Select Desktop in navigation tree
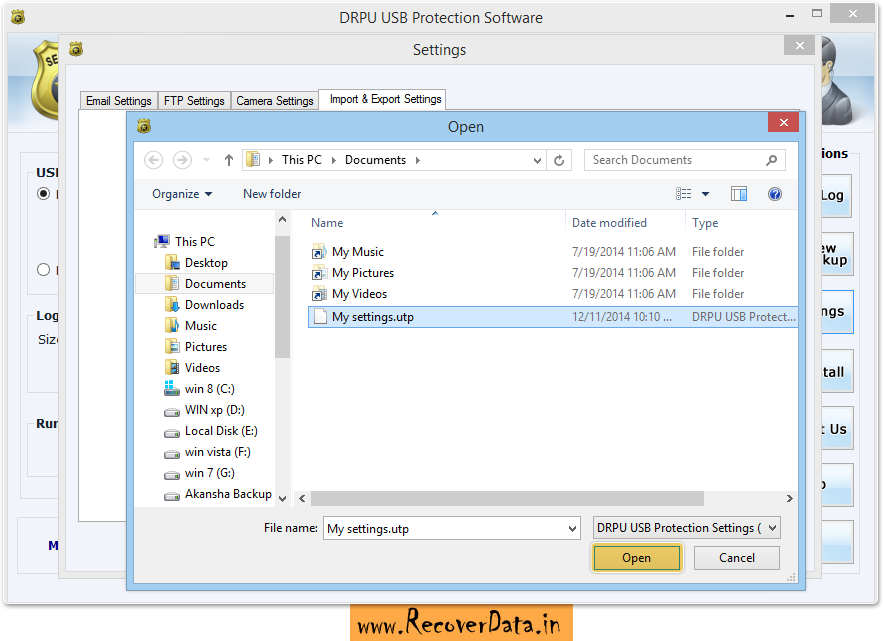 click(x=196, y=262)
